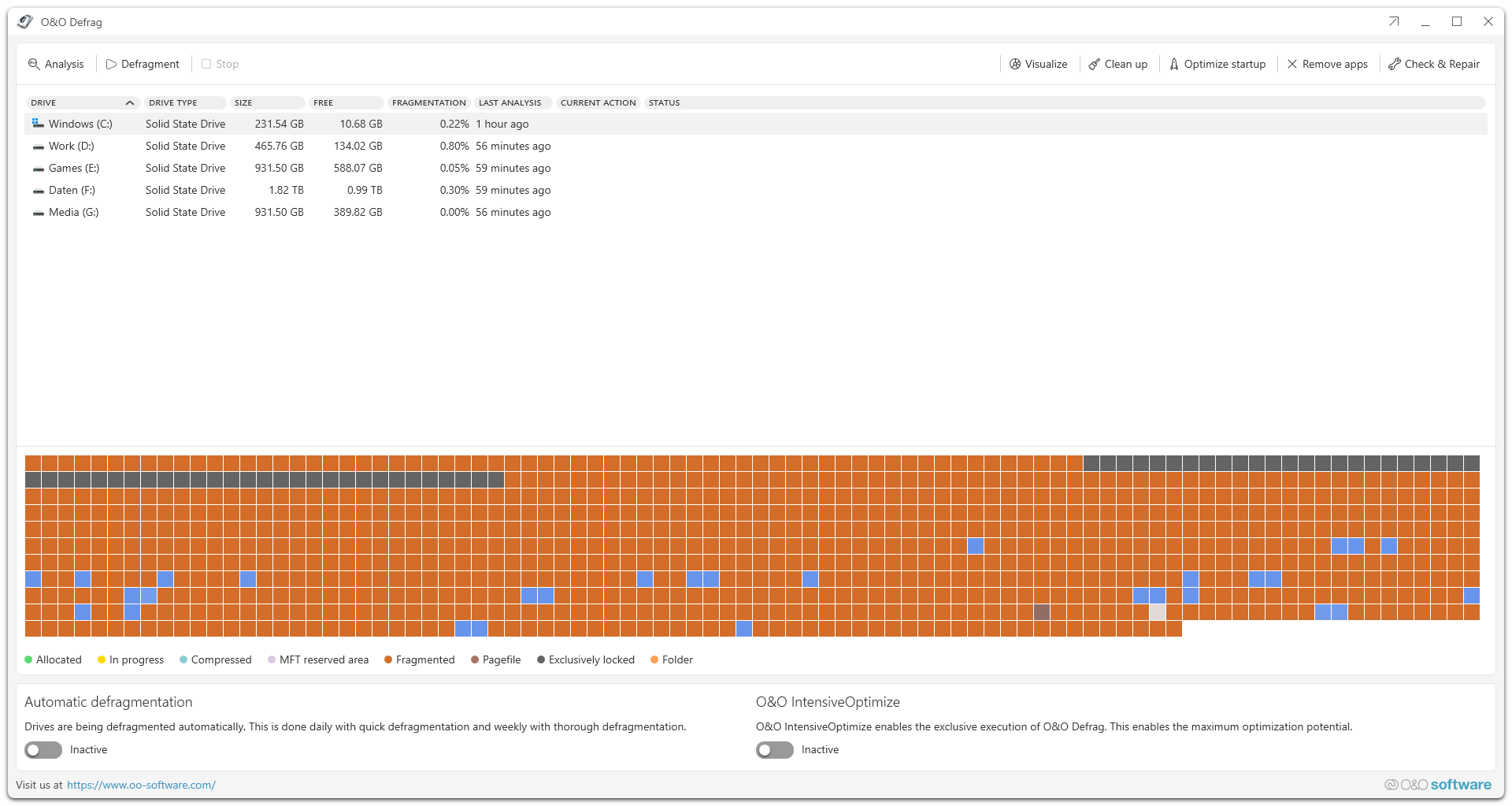Click the sort chevron on the Drive column

pos(130,102)
